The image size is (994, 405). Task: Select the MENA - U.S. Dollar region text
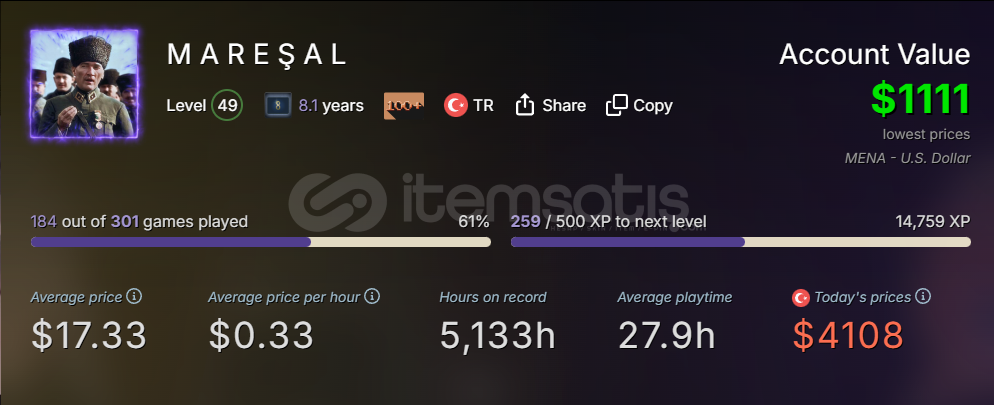tap(907, 158)
